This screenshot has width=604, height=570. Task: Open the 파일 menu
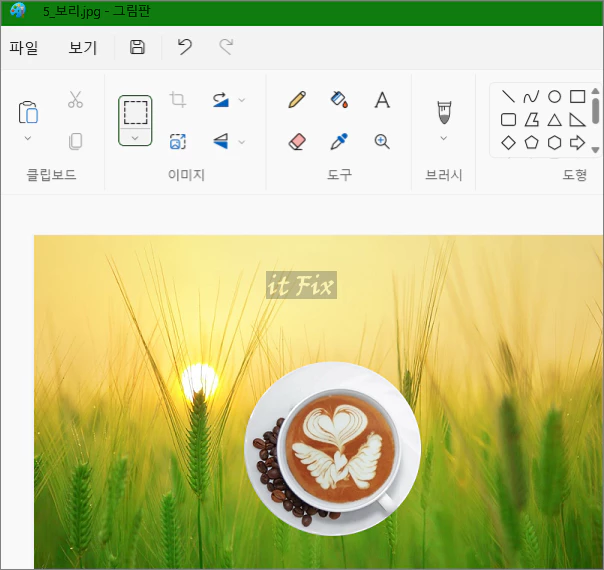[x=24, y=48]
